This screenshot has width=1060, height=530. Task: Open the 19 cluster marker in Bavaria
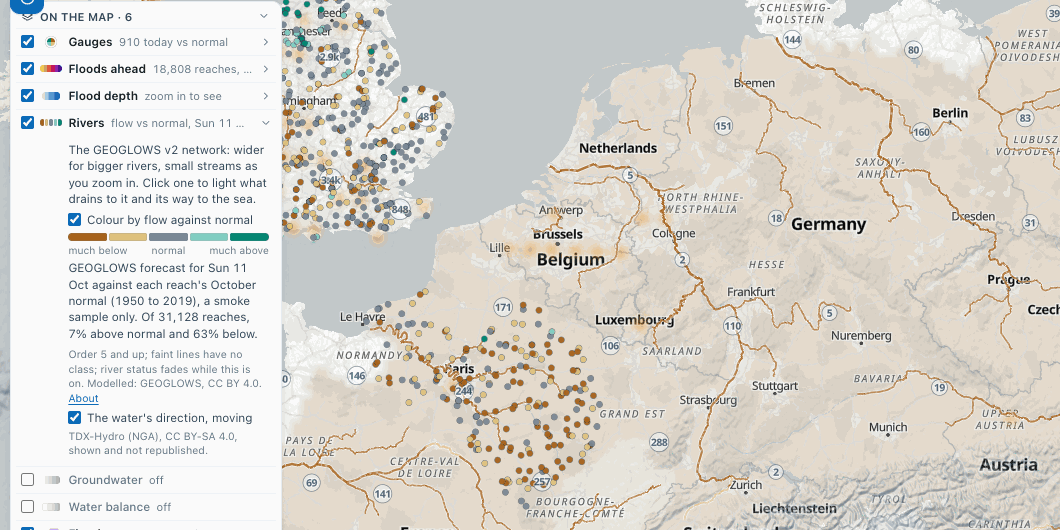(939, 387)
